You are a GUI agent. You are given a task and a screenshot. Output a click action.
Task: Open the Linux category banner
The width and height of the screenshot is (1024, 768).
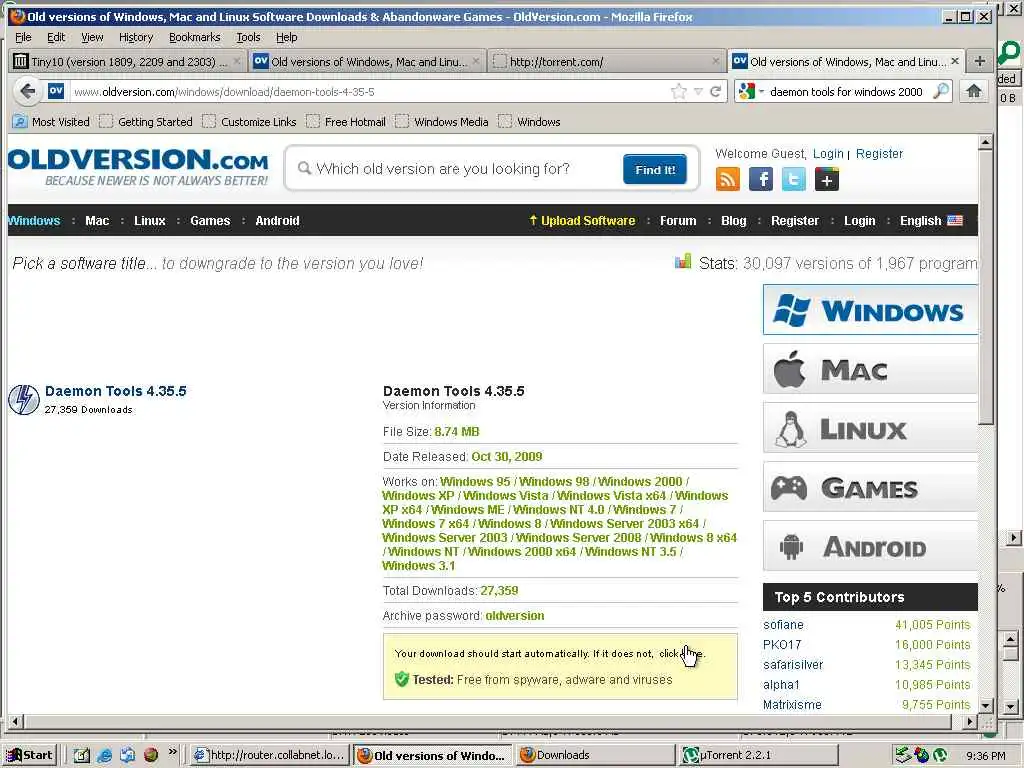point(870,428)
